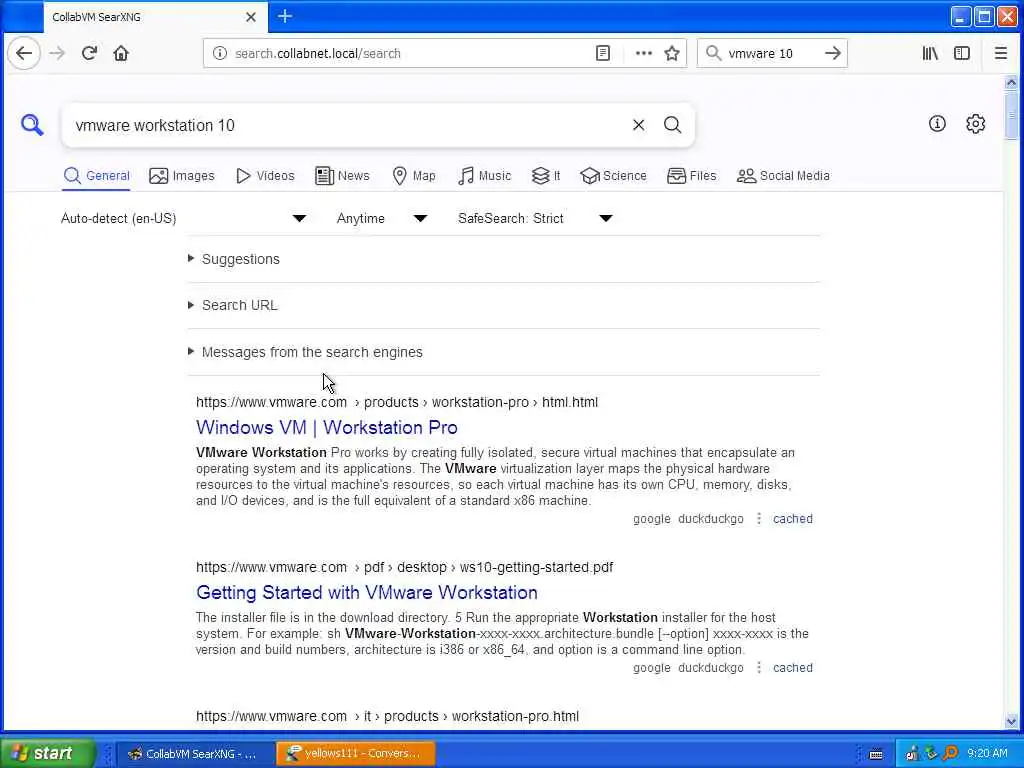The width and height of the screenshot is (1024, 768).
Task: Open cached copy of Windows VM result
Action: coord(793,519)
